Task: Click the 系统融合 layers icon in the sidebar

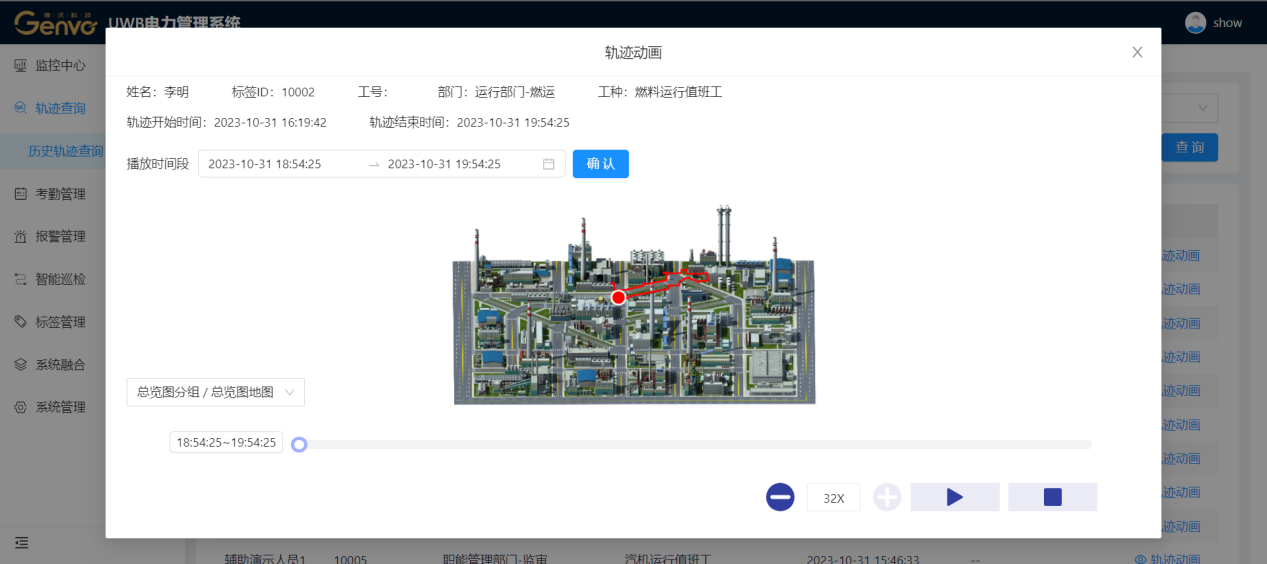Action: tap(20, 365)
